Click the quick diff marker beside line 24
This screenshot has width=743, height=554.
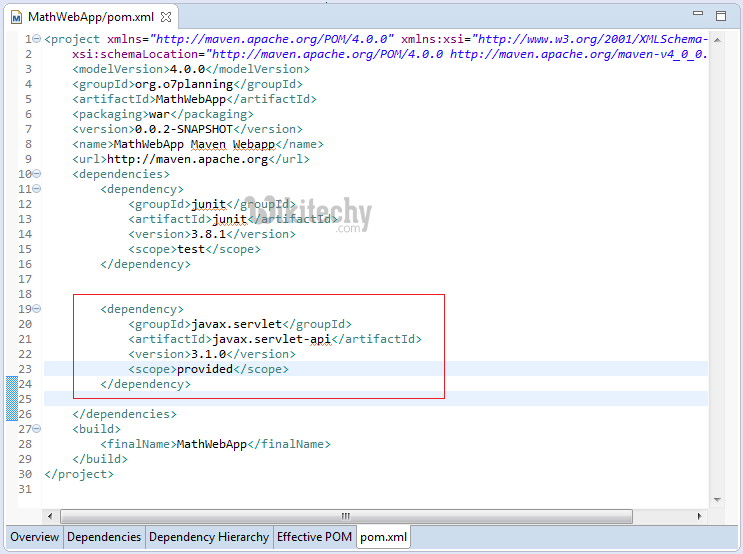(12, 384)
